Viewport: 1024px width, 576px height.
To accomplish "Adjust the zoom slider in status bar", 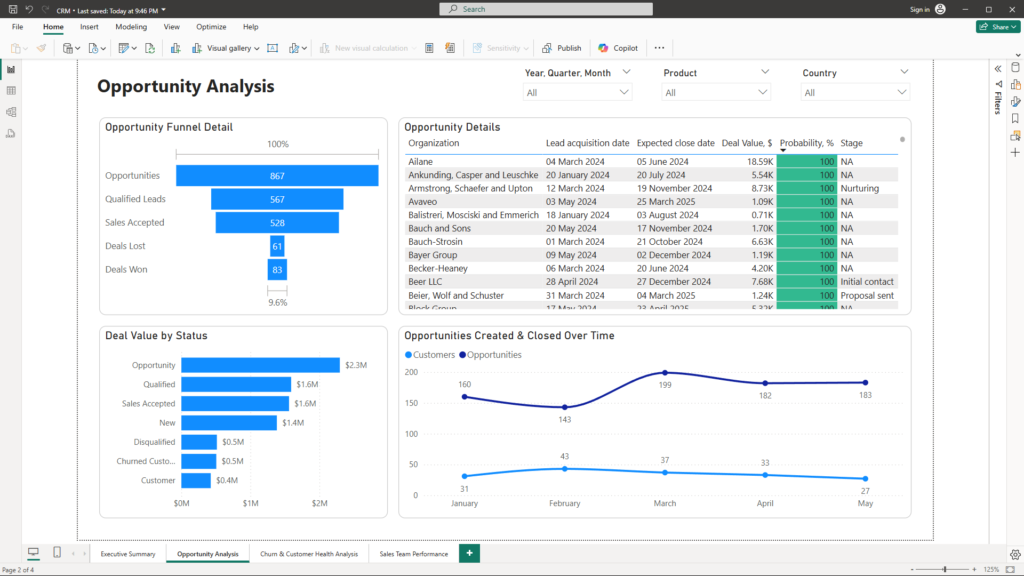I will (x=945, y=569).
